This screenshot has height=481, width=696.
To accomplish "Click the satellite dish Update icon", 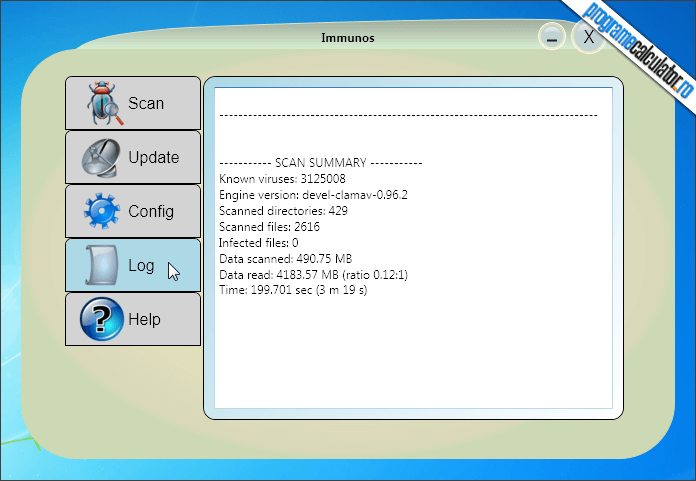I will 101,158.
